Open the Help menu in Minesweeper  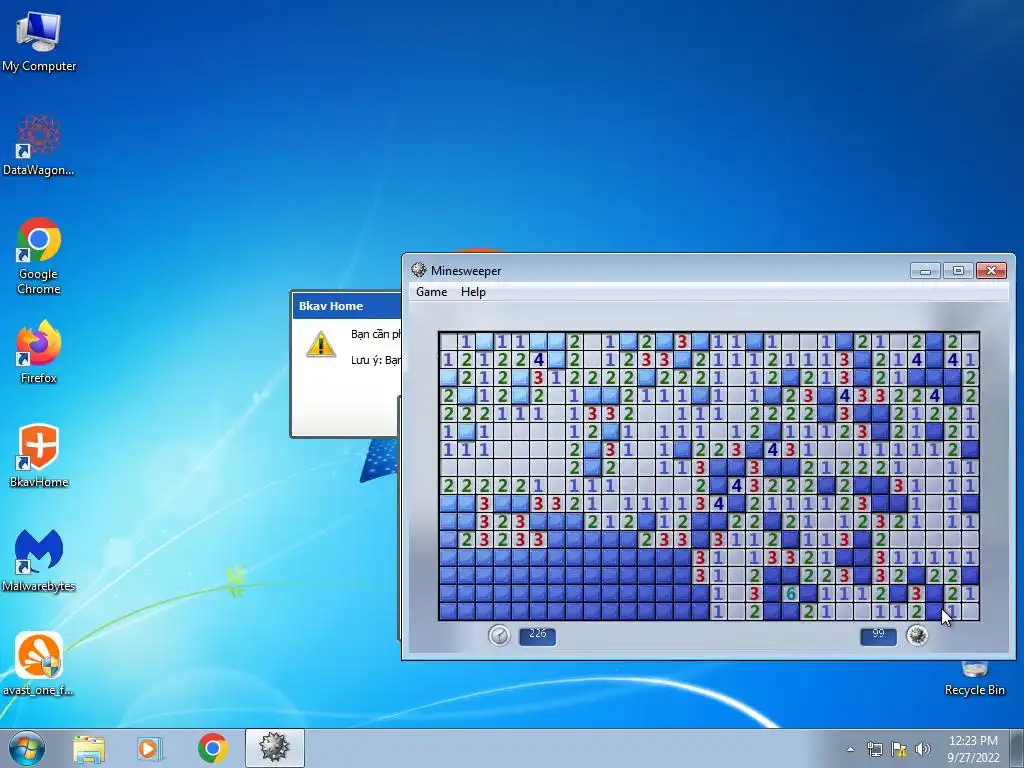tap(473, 292)
